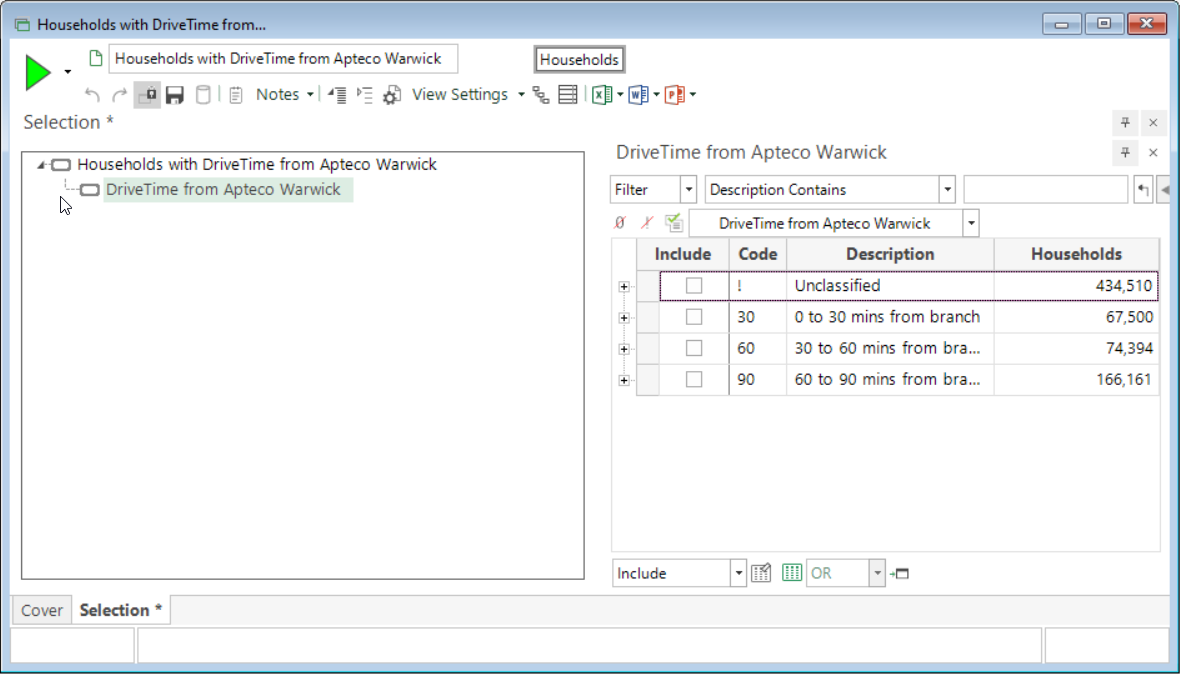Click the selection title input field
This screenshot has width=1180, height=674.
coord(283,59)
